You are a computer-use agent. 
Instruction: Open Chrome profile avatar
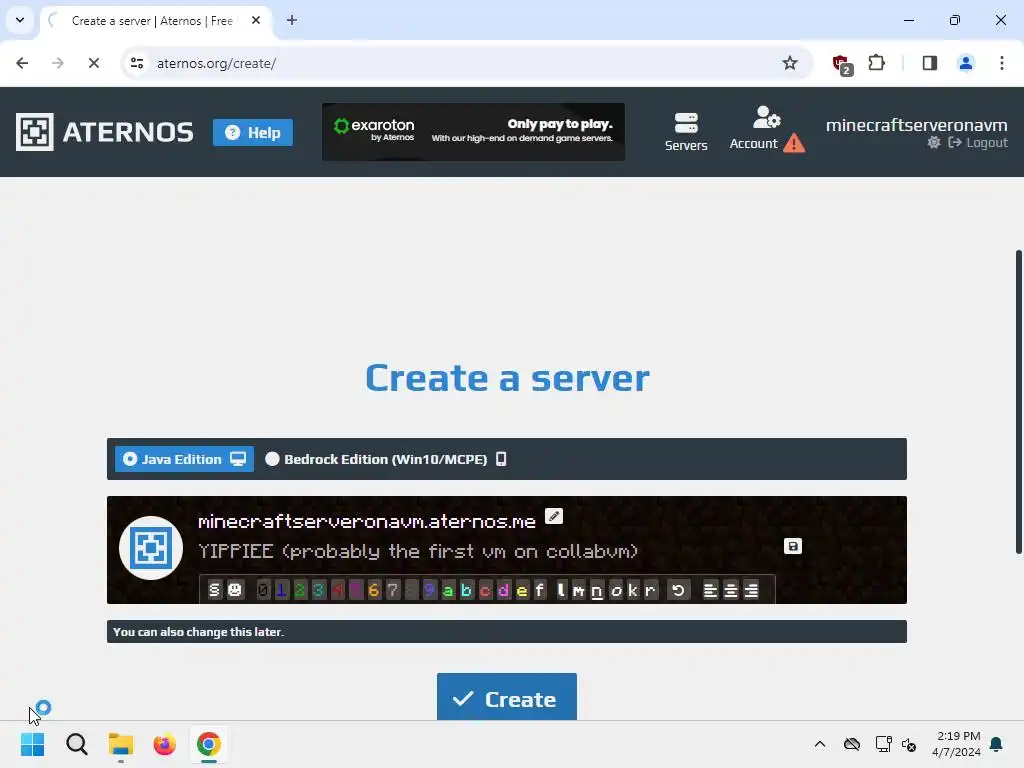coord(965,63)
